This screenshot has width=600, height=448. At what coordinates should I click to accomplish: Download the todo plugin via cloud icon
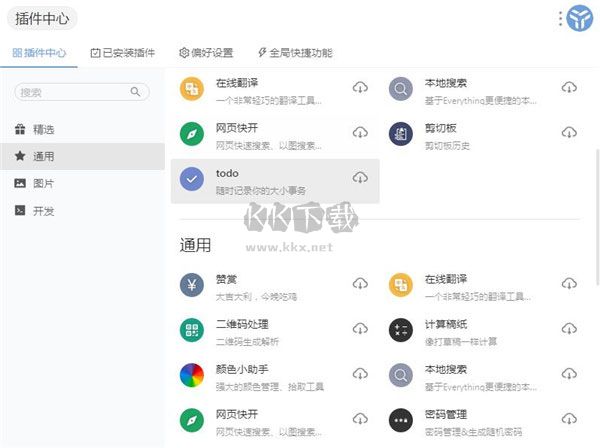[x=360, y=178]
